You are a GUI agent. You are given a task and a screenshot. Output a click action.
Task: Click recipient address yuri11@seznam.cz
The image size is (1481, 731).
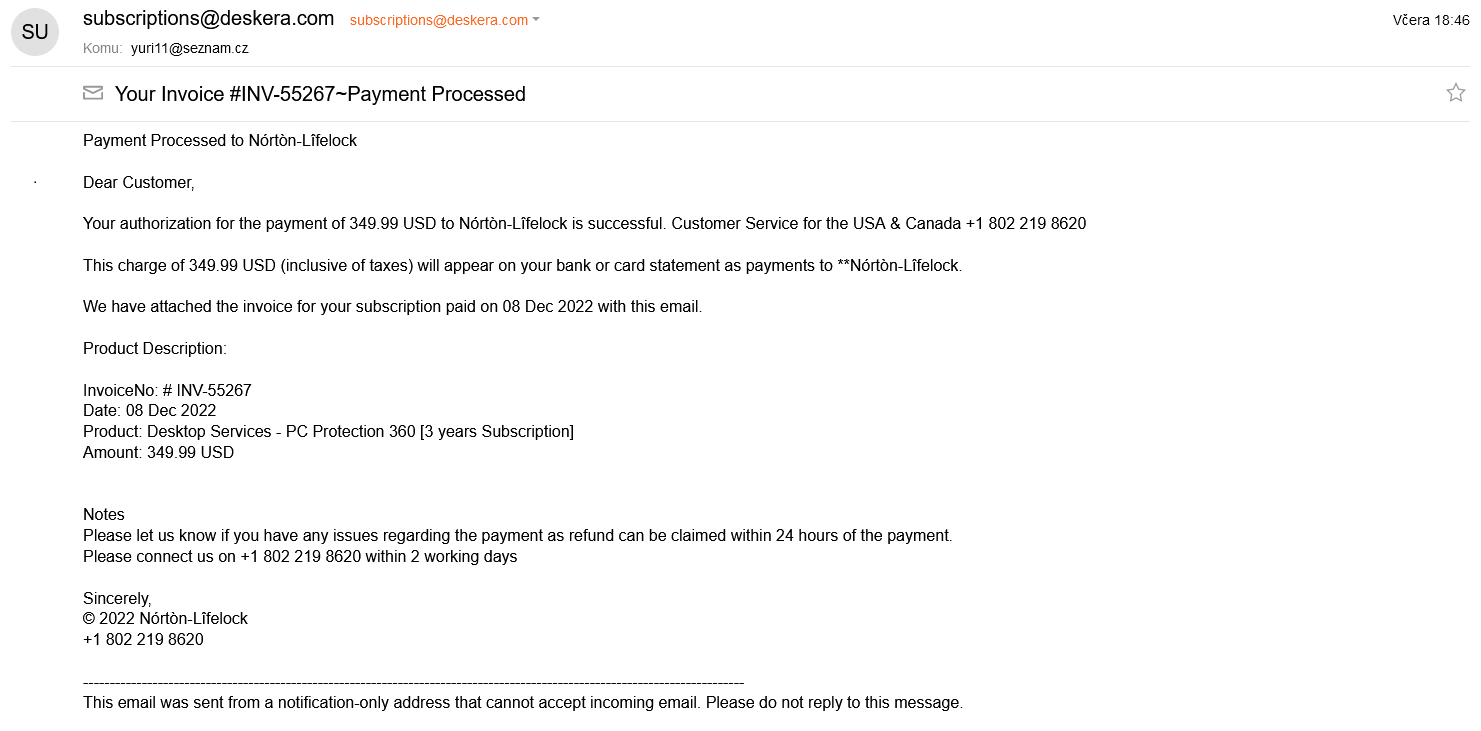click(x=189, y=48)
